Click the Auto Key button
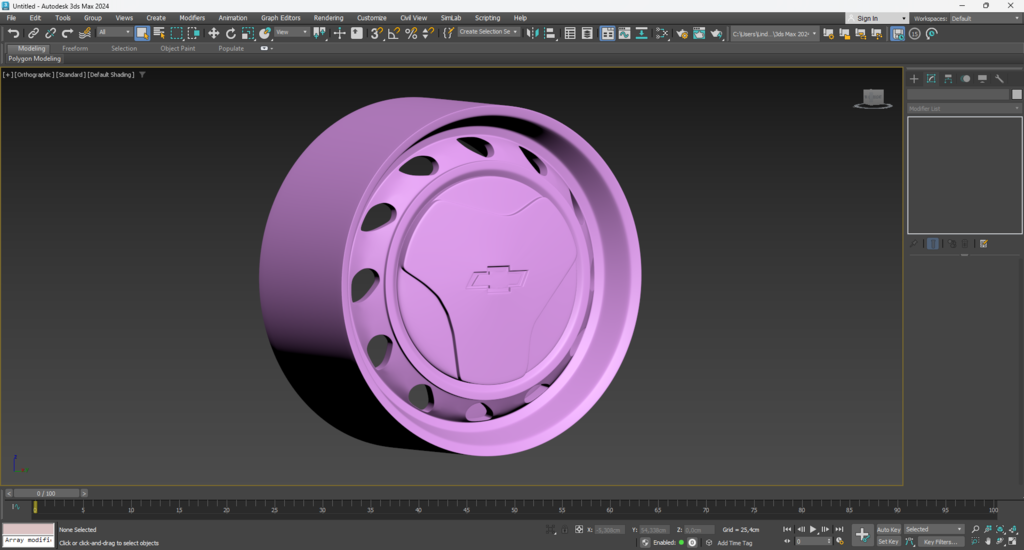The width and height of the screenshot is (1024, 550). click(888, 530)
